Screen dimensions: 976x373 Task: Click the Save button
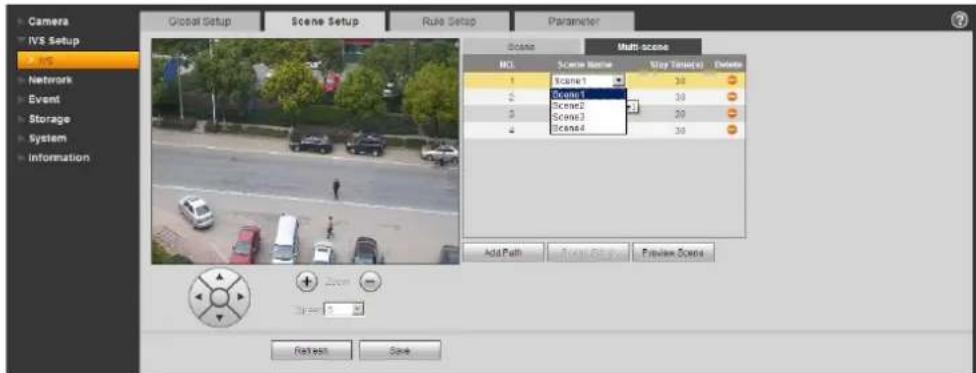coord(400,350)
